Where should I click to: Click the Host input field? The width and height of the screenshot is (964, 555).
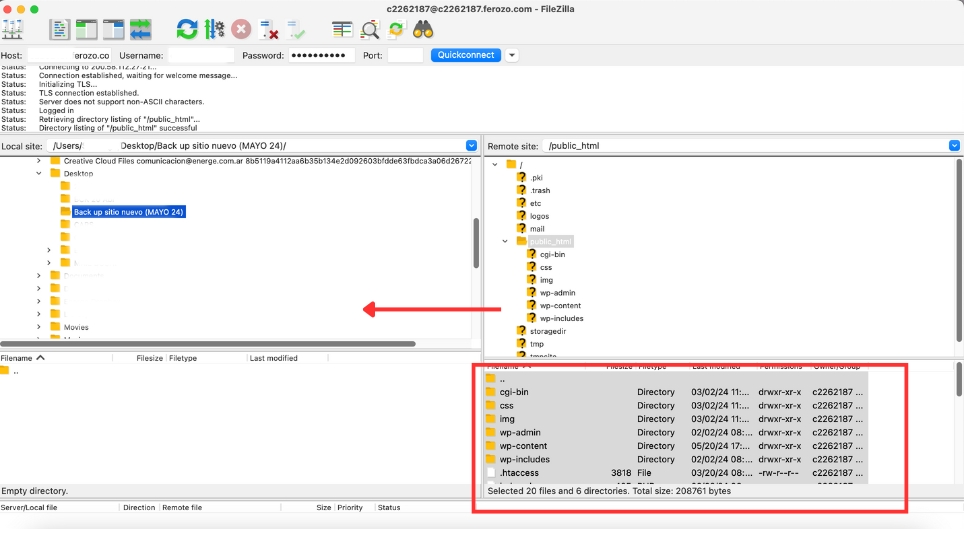tap(68, 55)
